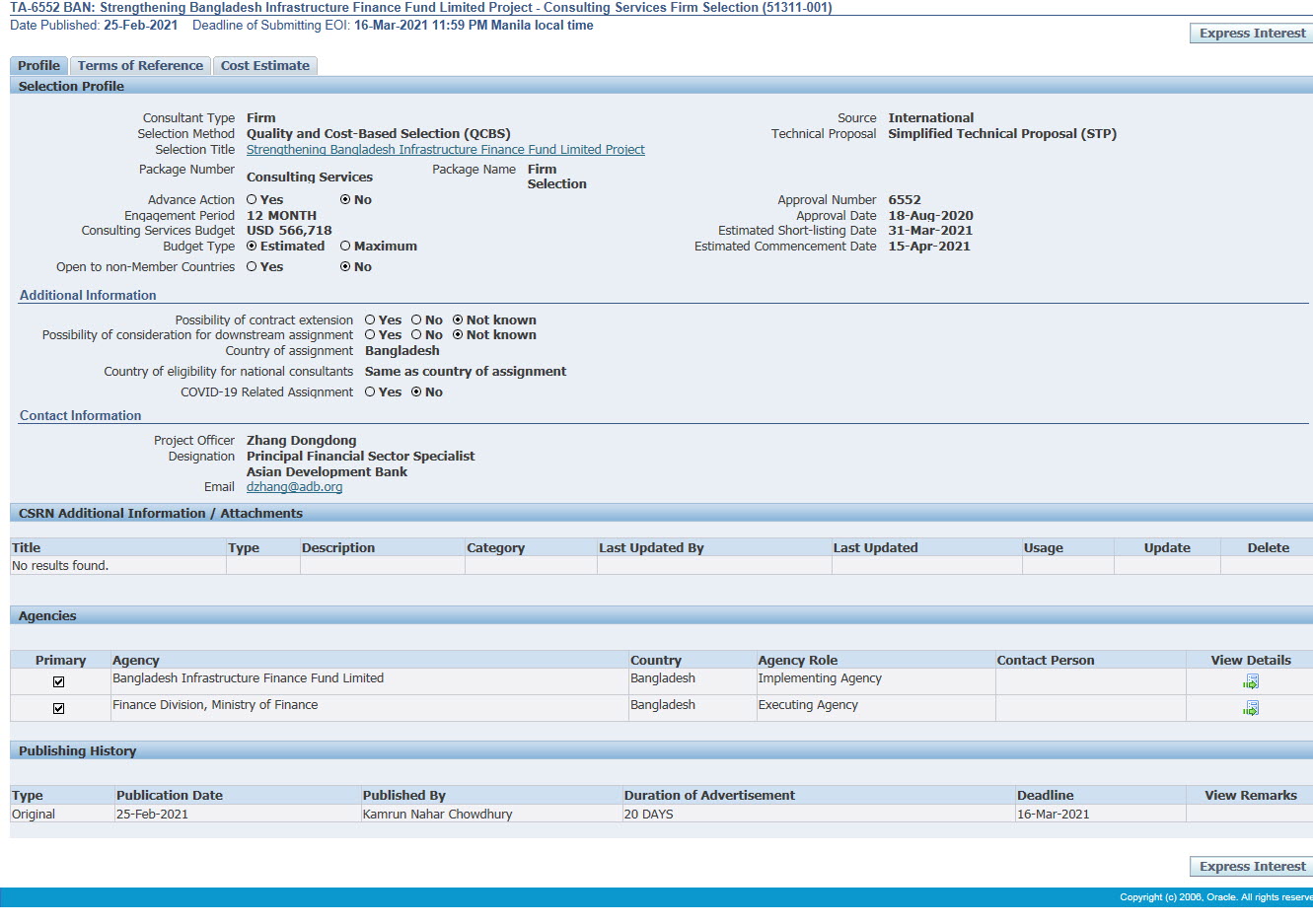Select No for downstream assignment consideration
This screenshot has height=924, width=1313.
[416, 334]
